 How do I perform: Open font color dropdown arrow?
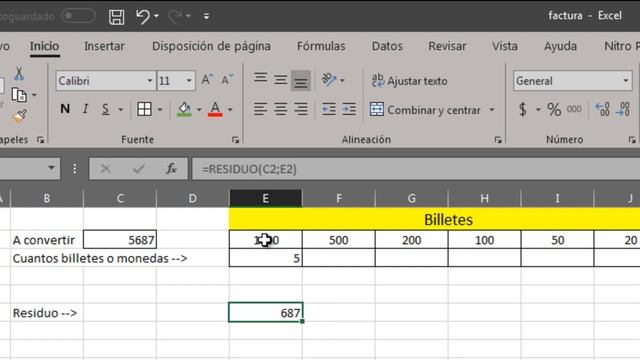pos(230,109)
